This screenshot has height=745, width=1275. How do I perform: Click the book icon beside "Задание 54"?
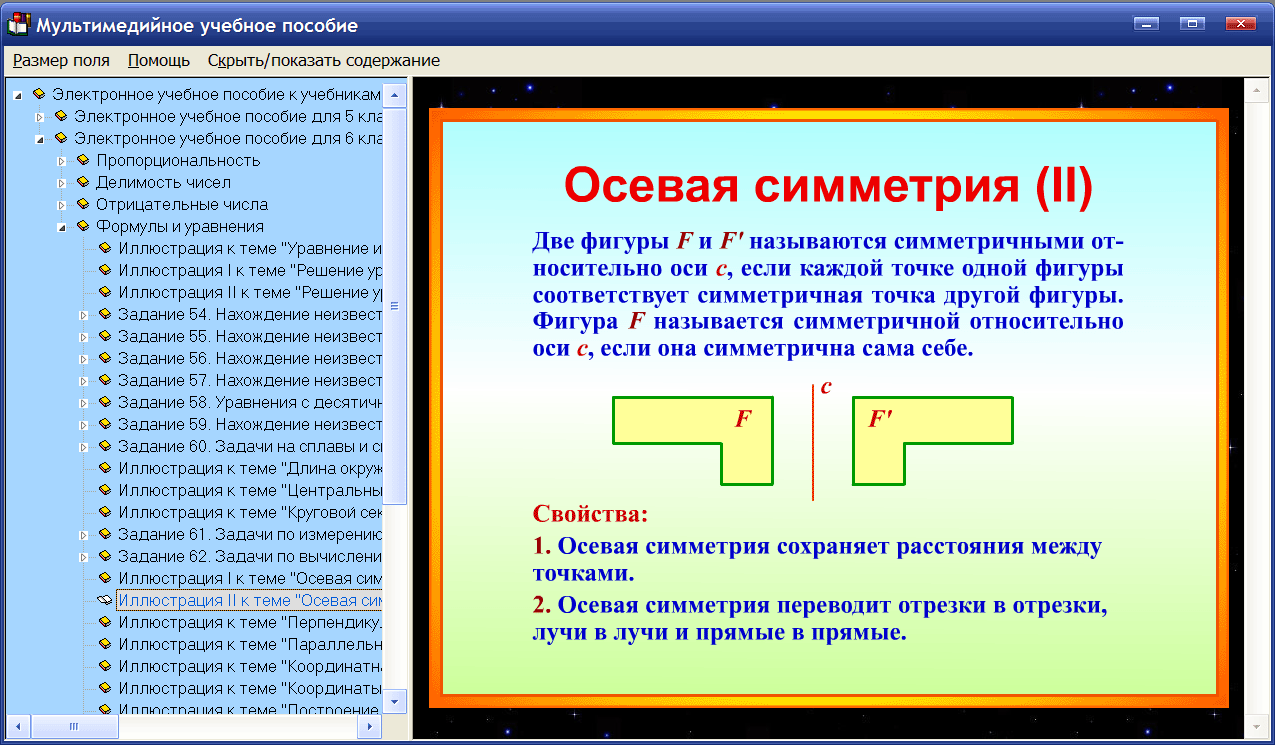(x=104, y=314)
